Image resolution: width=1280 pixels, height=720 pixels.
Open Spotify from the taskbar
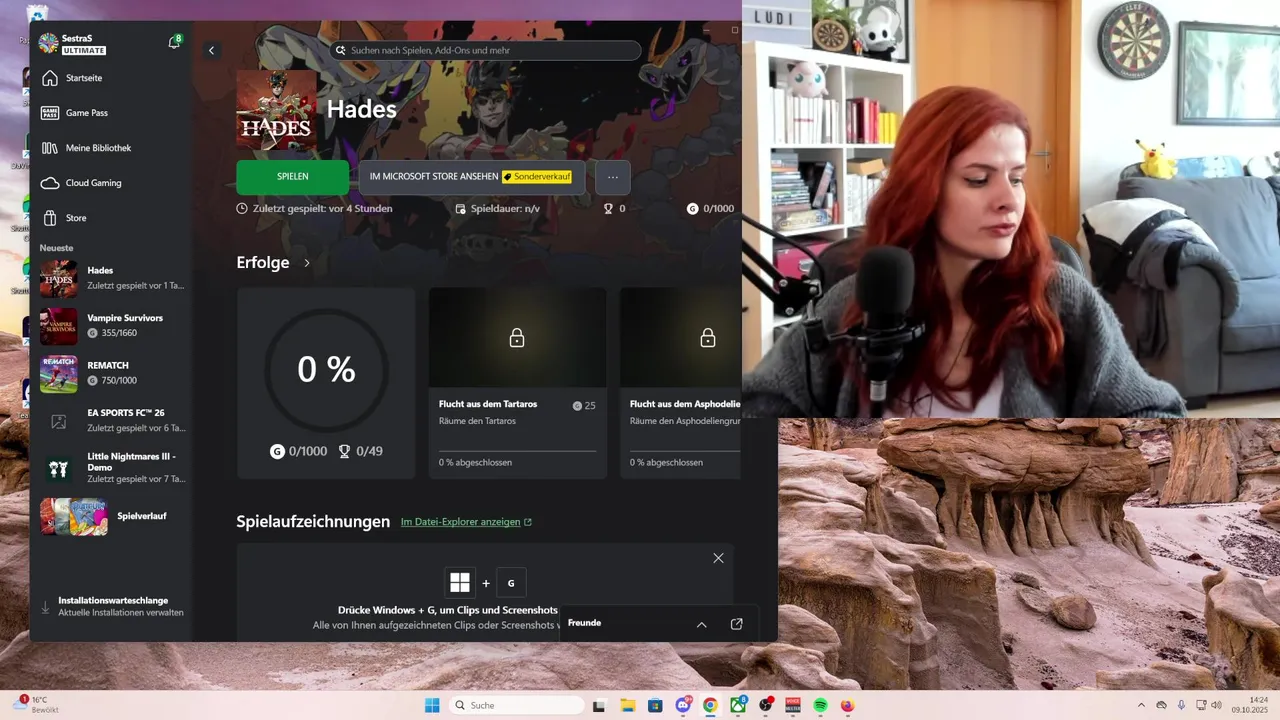tap(821, 705)
